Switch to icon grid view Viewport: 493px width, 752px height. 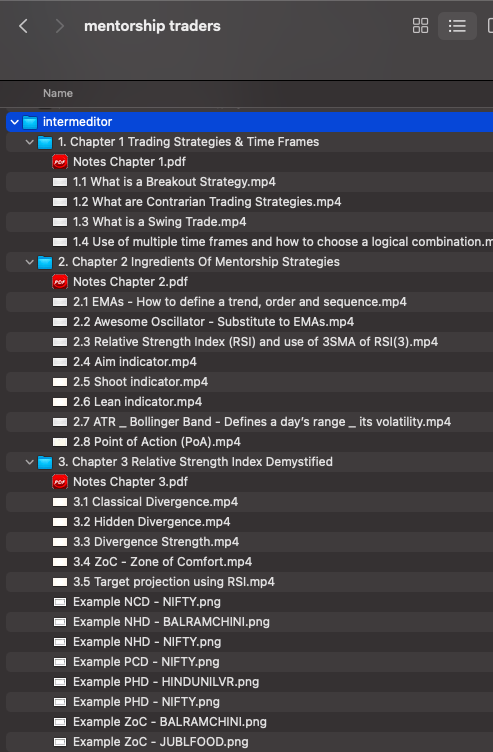420,26
